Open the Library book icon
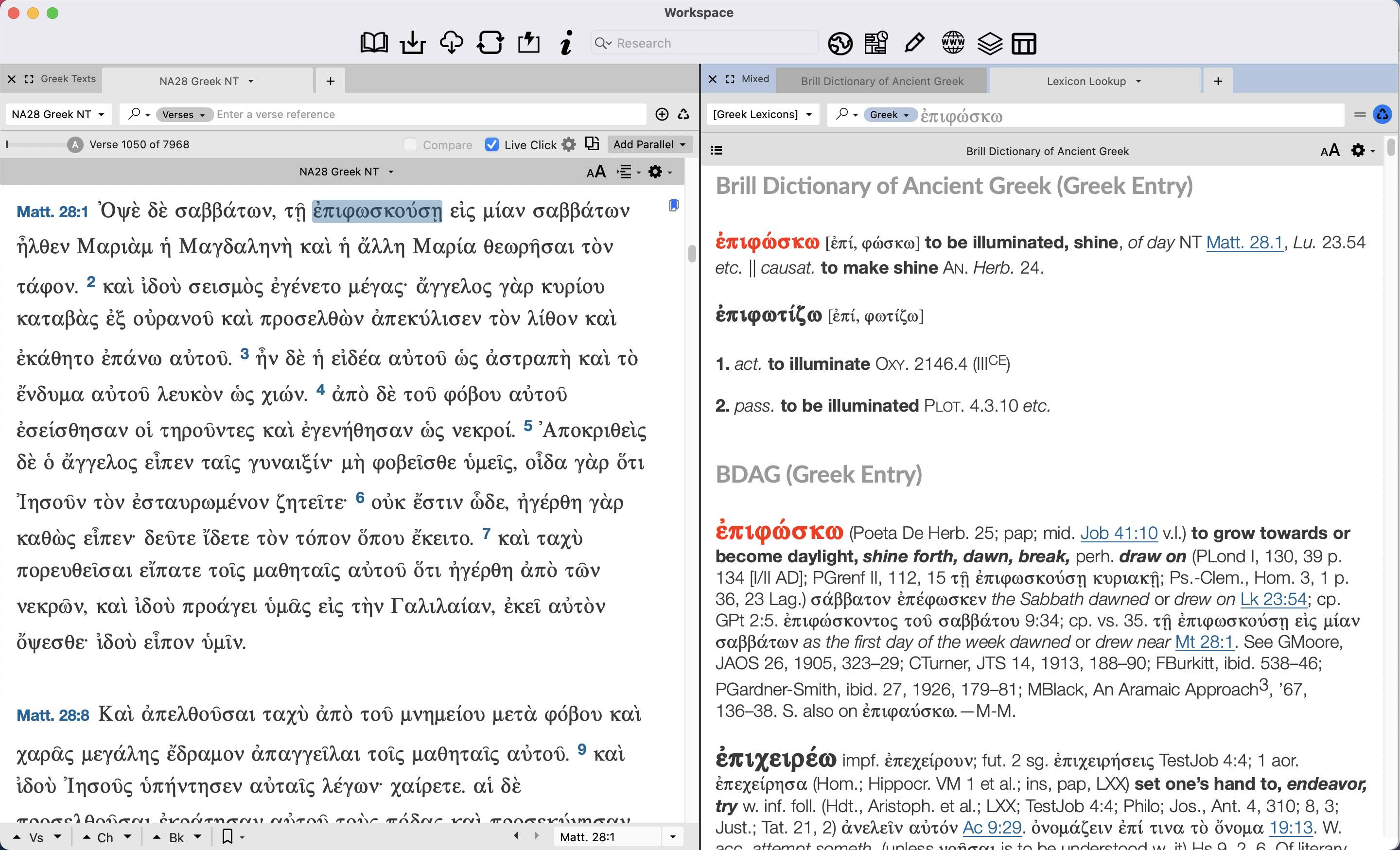1400x850 pixels. [x=374, y=43]
